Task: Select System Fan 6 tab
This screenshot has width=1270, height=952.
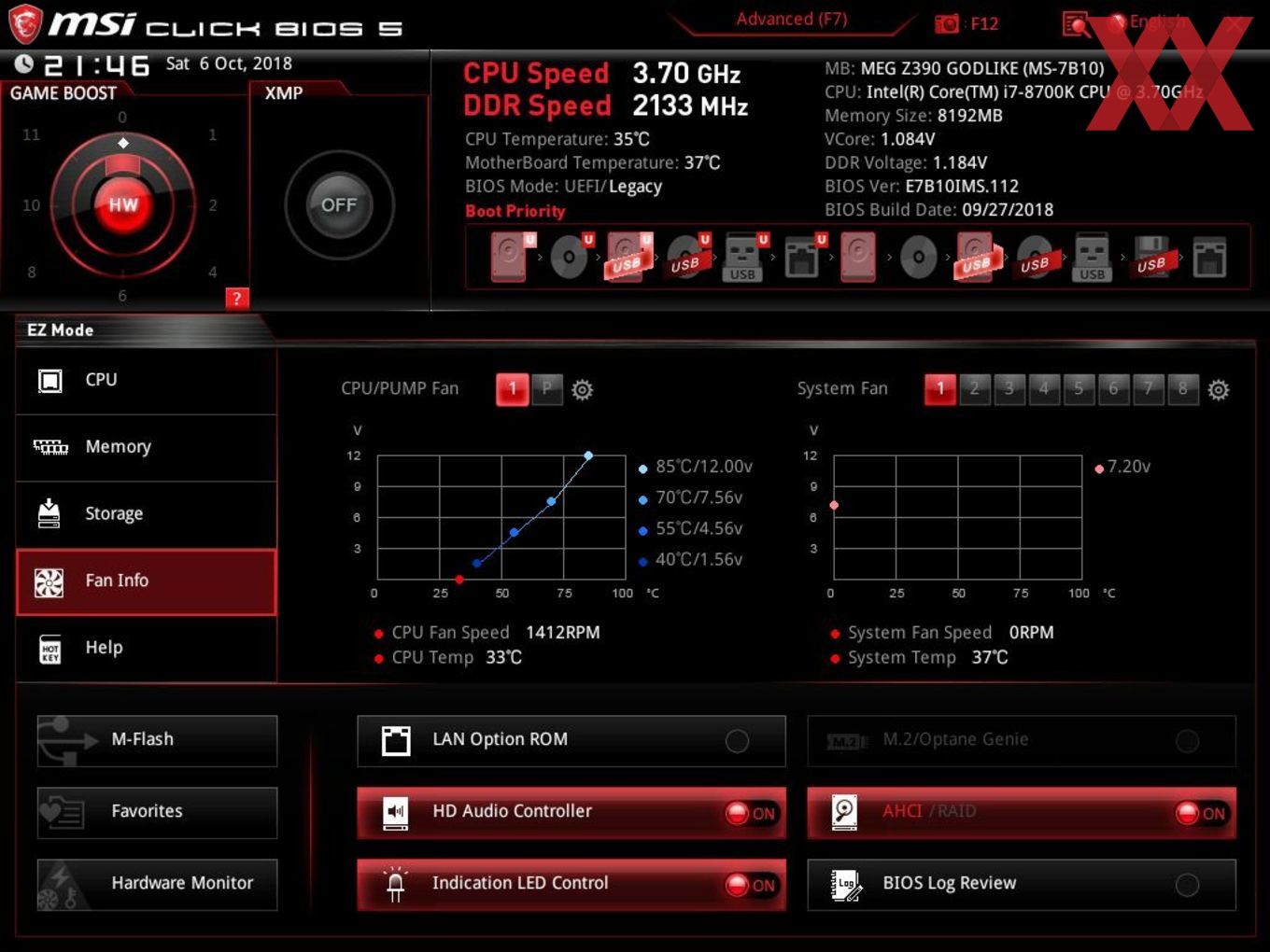Action: coord(1113,389)
